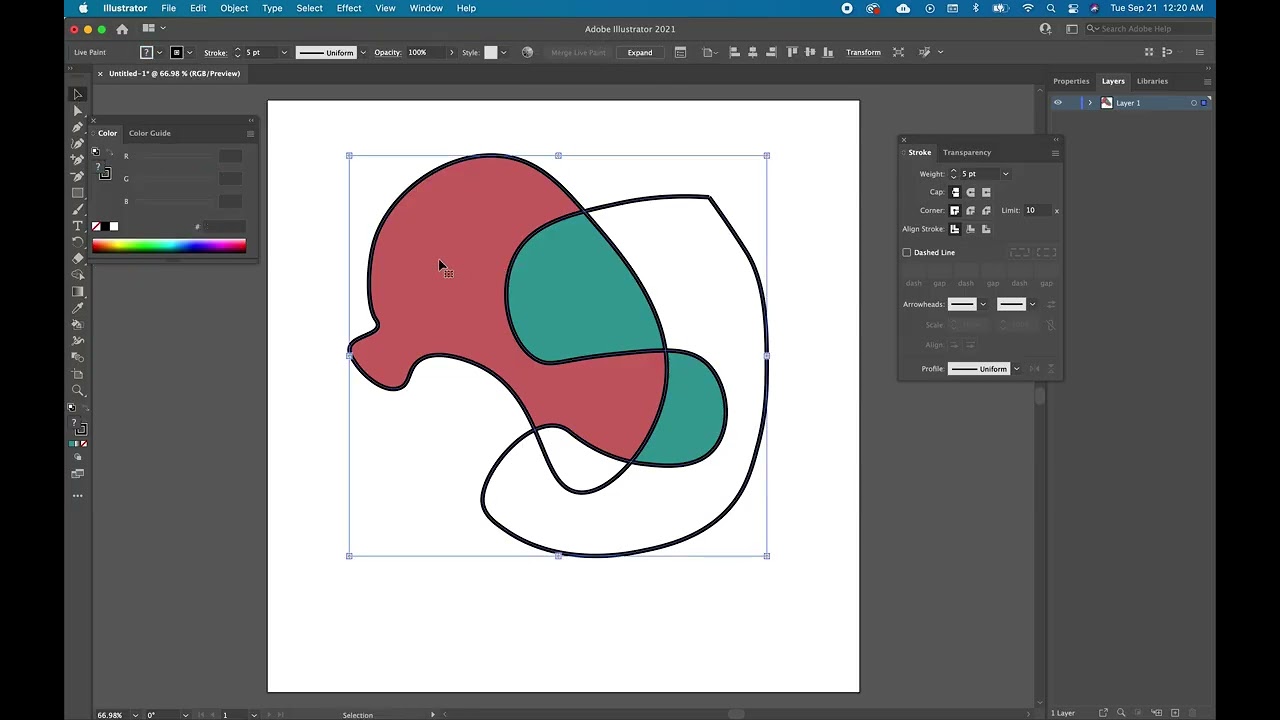Viewport: 1280px width, 720px height.
Task: Click the Transform link in control bar
Action: 863,52
